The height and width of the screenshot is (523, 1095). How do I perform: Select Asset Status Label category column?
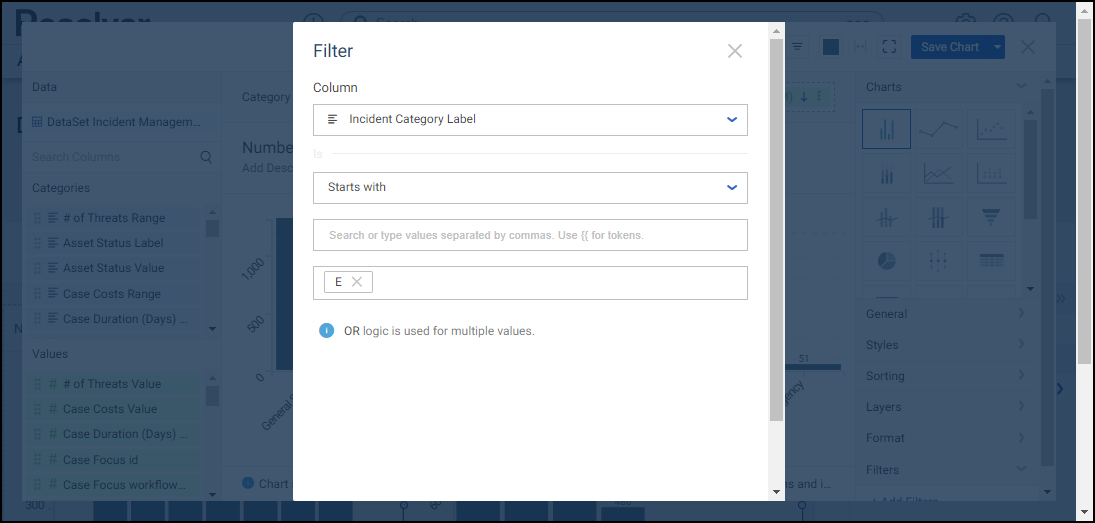click(113, 243)
